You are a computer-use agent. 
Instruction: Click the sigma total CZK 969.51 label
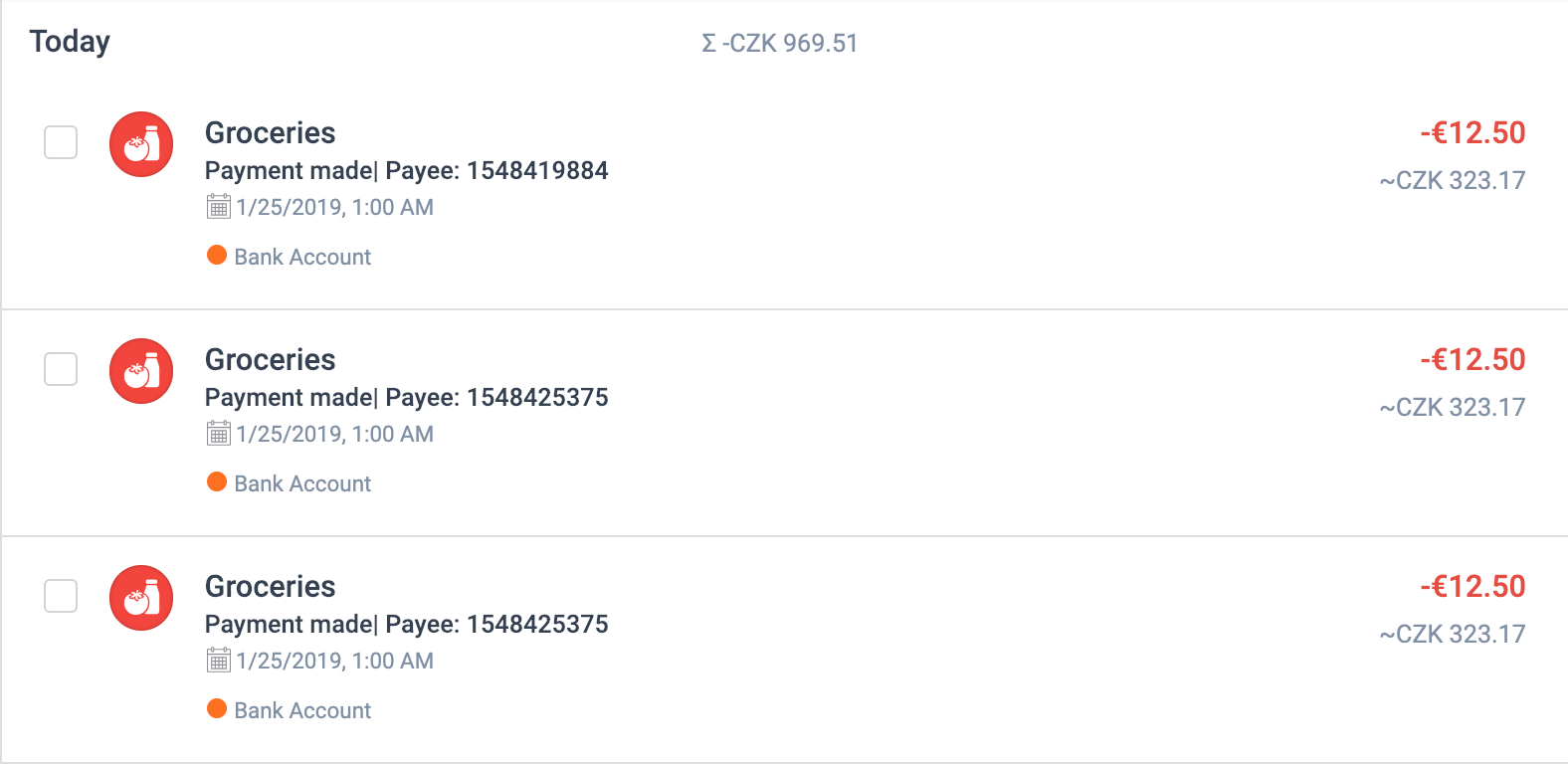[x=779, y=43]
